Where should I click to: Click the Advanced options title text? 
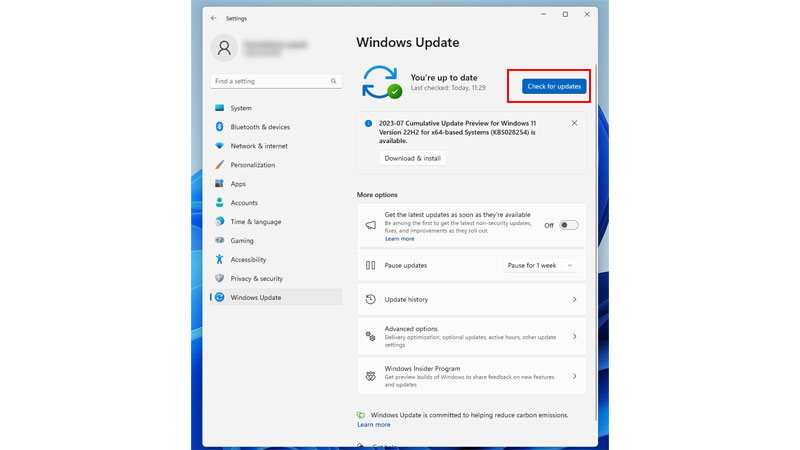point(411,329)
